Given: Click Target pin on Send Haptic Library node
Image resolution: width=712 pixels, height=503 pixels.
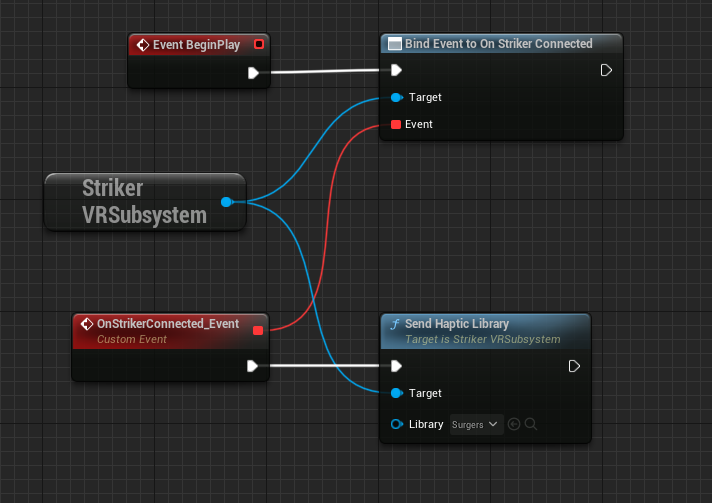Looking at the screenshot, I should pos(397,393).
